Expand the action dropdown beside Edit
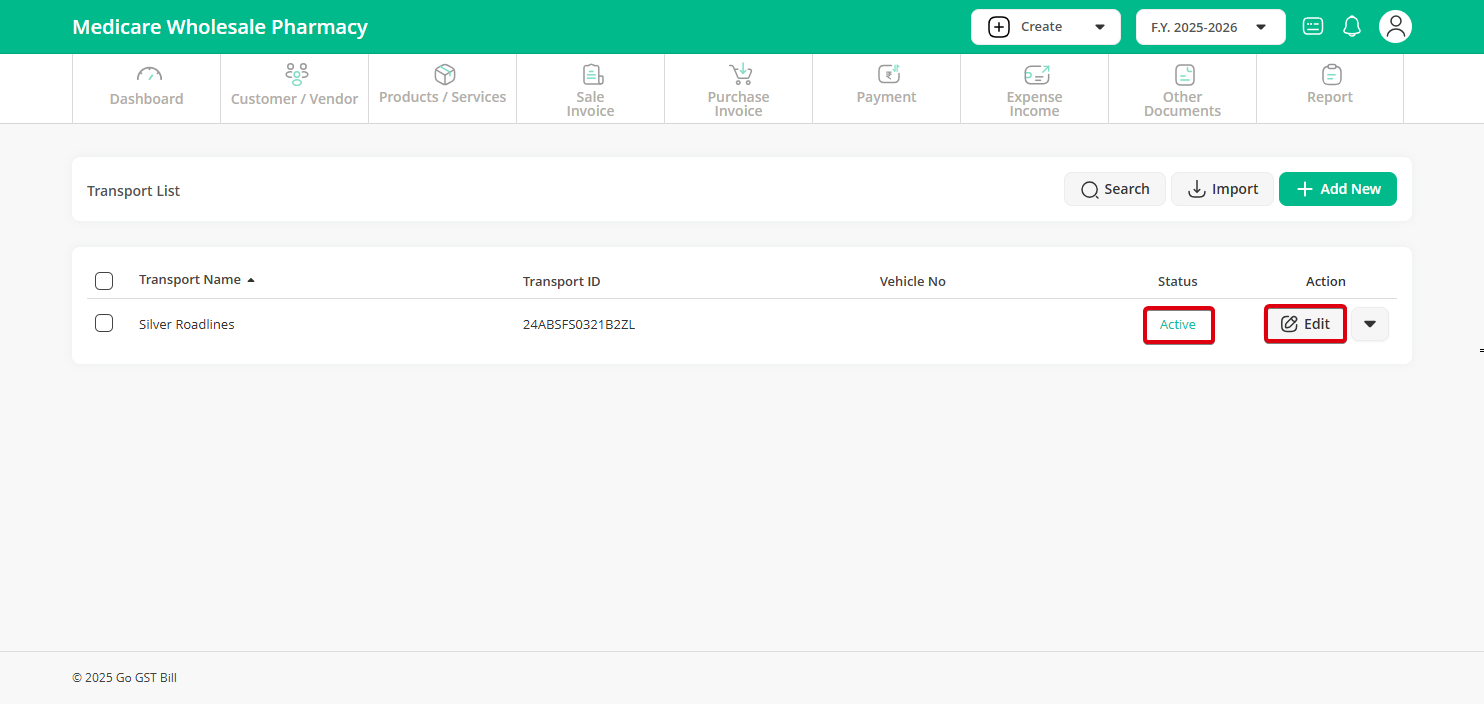1484x704 pixels. (1370, 324)
